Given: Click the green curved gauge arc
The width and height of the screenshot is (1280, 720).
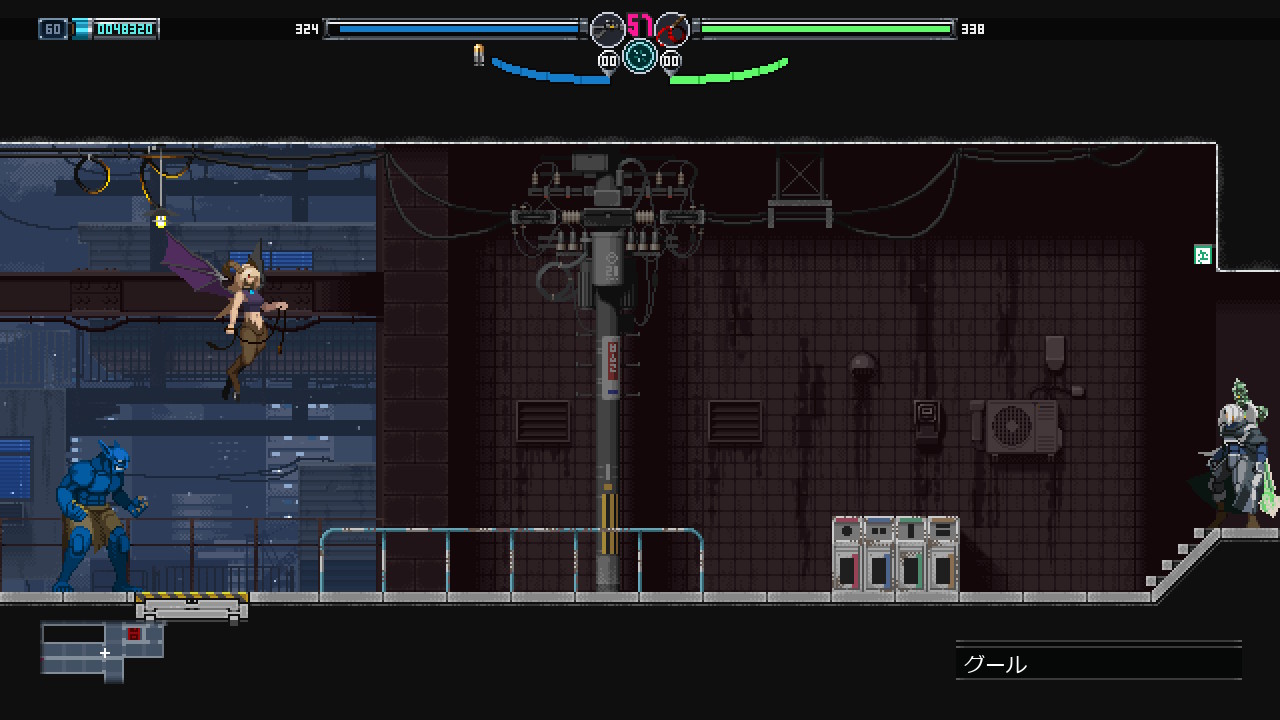Looking at the screenshot, I should 730,73.
